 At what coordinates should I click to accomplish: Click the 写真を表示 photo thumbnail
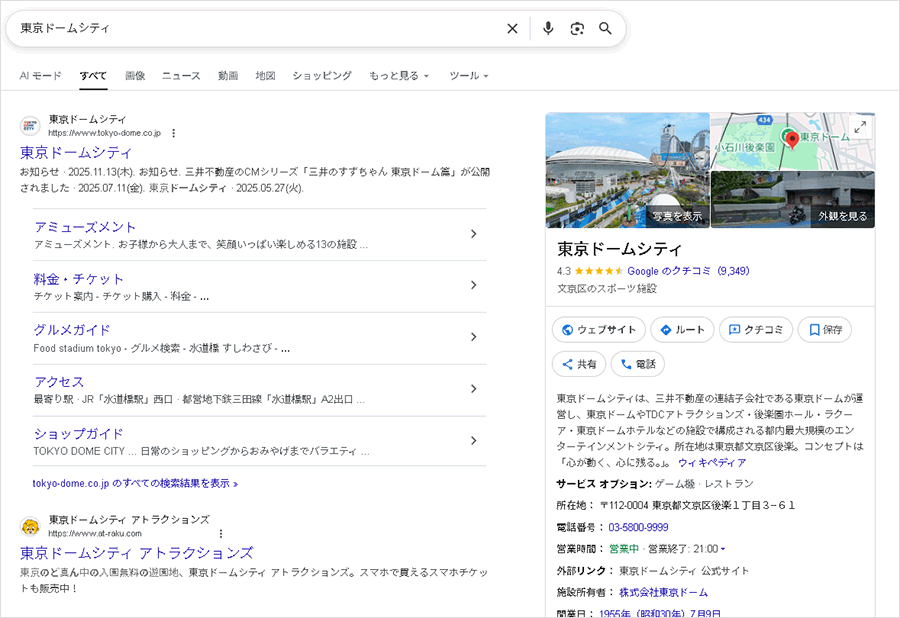coord(627,171)
